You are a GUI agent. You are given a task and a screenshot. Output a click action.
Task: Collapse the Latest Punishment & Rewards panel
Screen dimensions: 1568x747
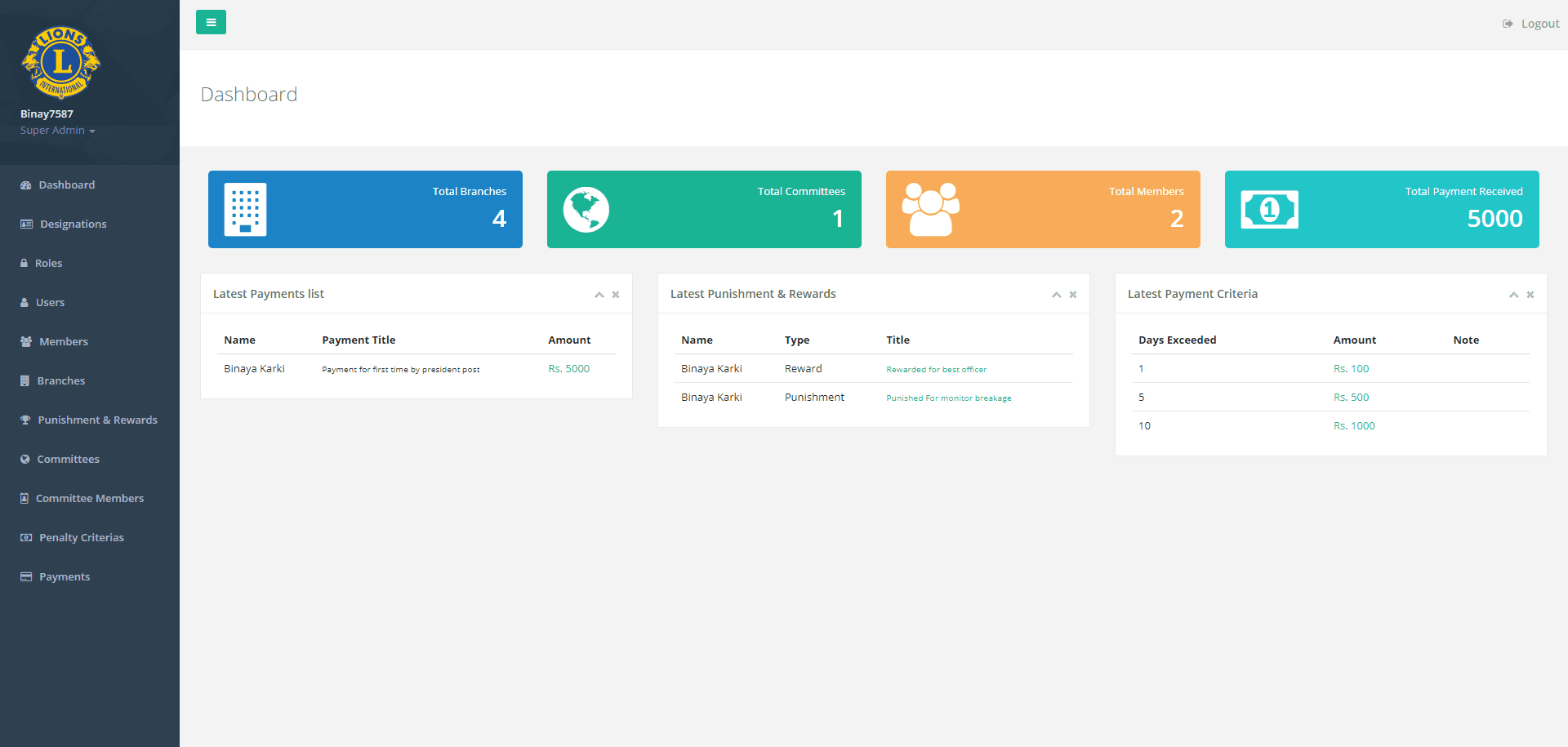1057,295
